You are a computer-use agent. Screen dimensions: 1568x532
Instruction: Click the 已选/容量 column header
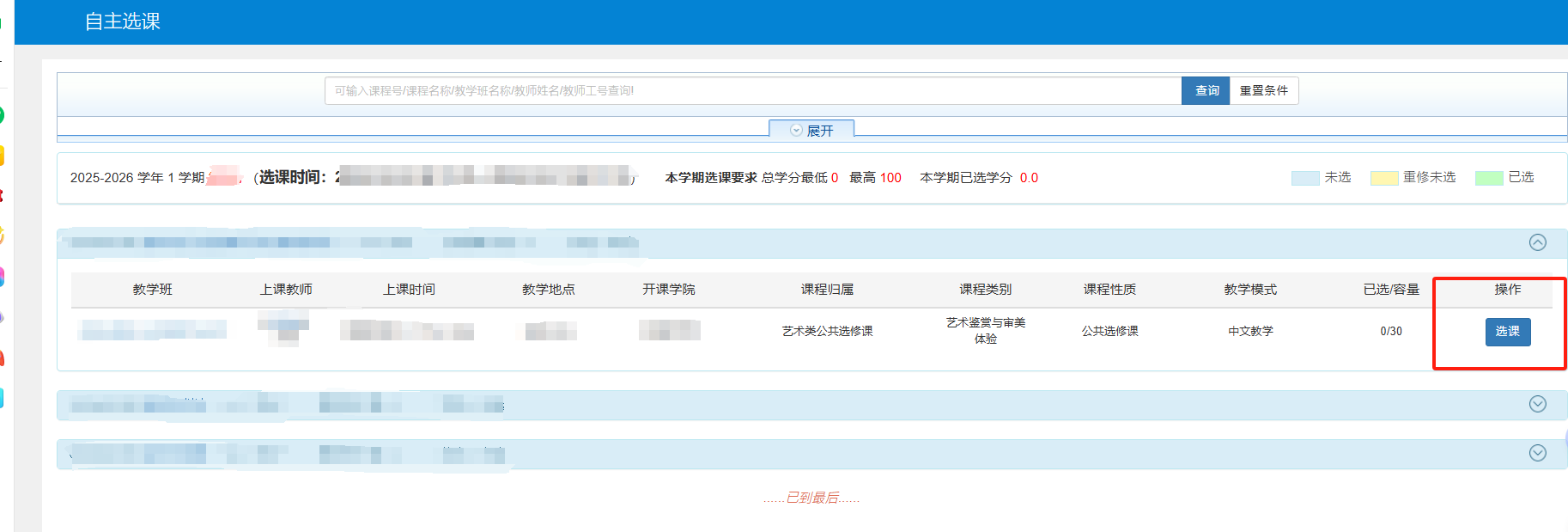click(x=1391, y=290)
